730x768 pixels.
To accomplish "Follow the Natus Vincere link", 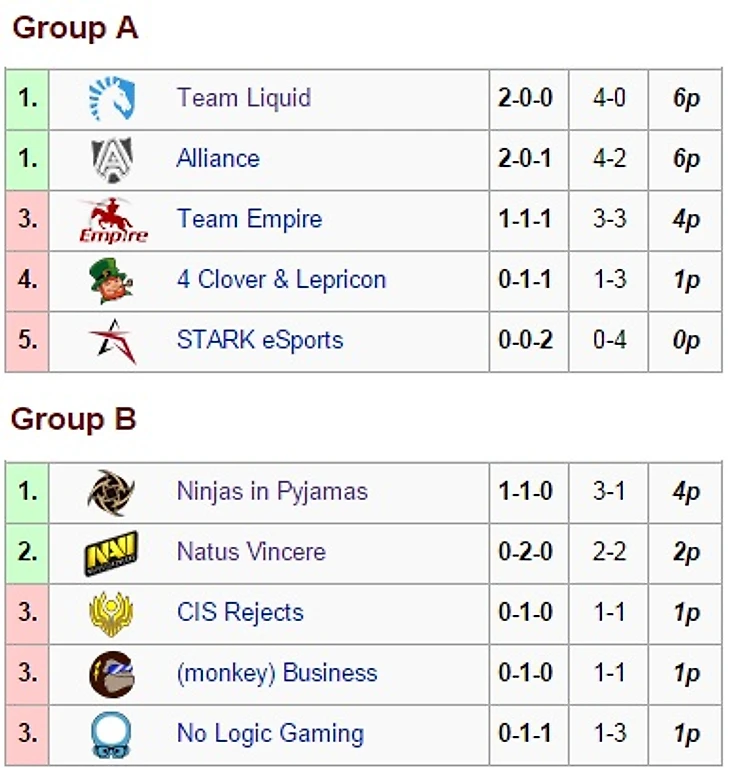I will (251, 552).
